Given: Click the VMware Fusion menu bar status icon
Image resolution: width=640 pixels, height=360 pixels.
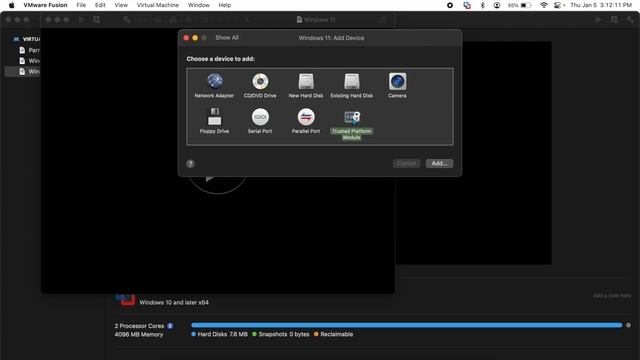Looking at the screenshot, I should tap(467, 5).
